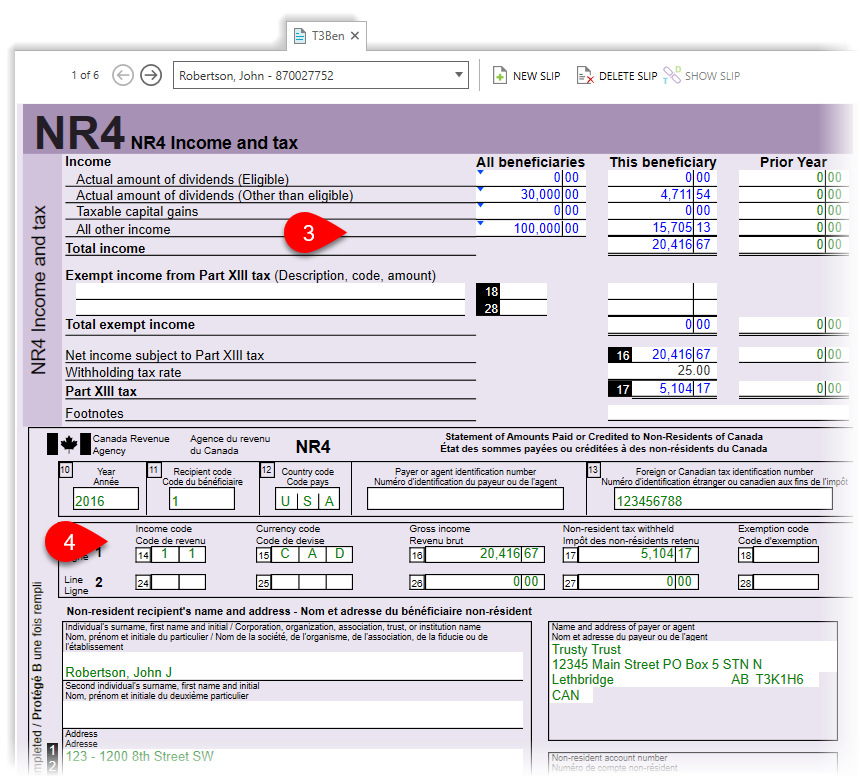Click the NEW SLIP button label

tap(536, 76)
